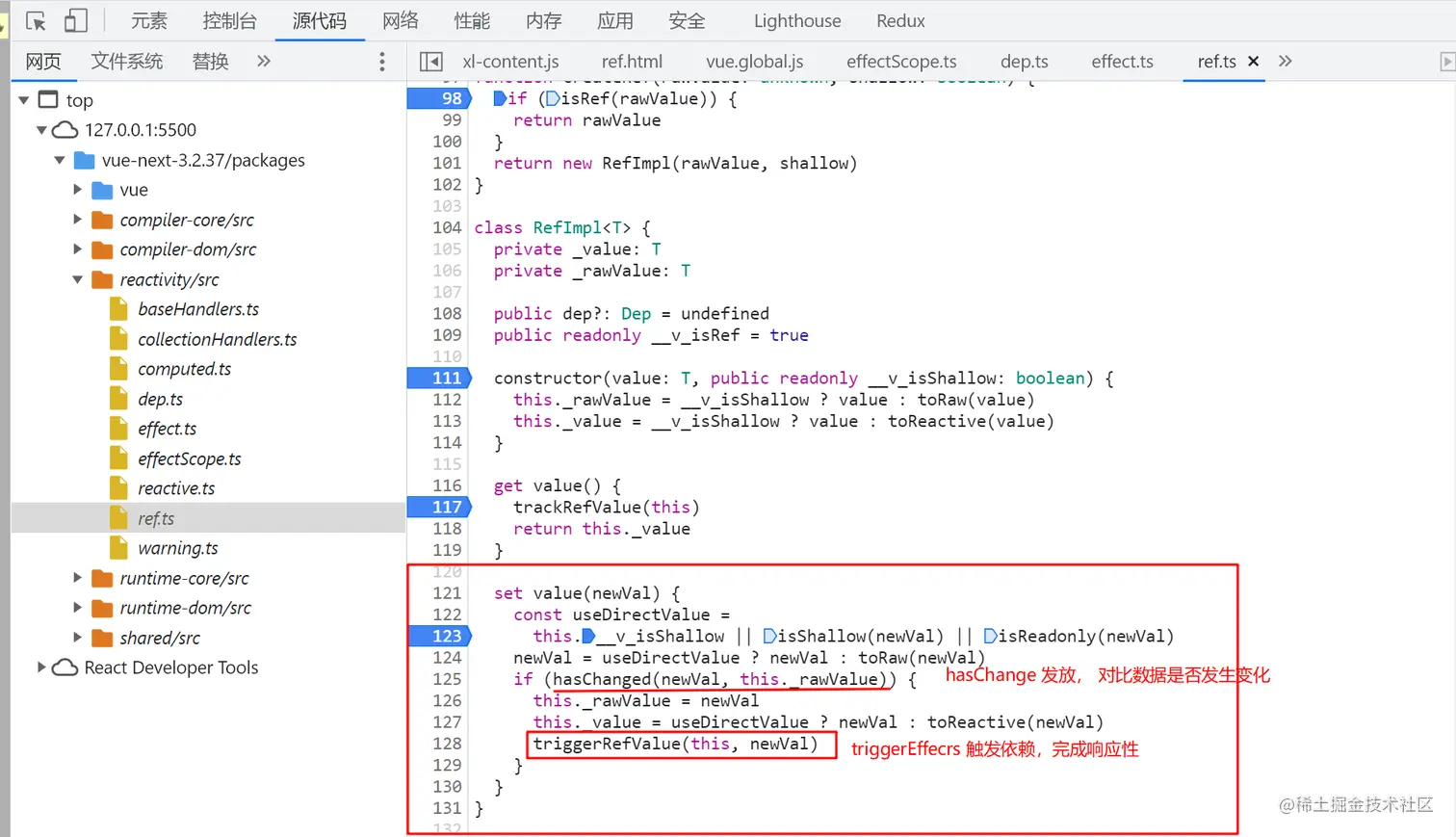
Task: Switch to effectScope.ts file tab
Action: pyautogui.click(x=901, y=62)
